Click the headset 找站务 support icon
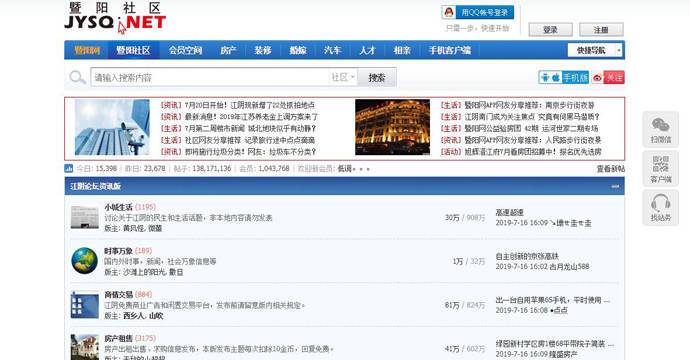 pyautogui.click(x=660, y=208)
